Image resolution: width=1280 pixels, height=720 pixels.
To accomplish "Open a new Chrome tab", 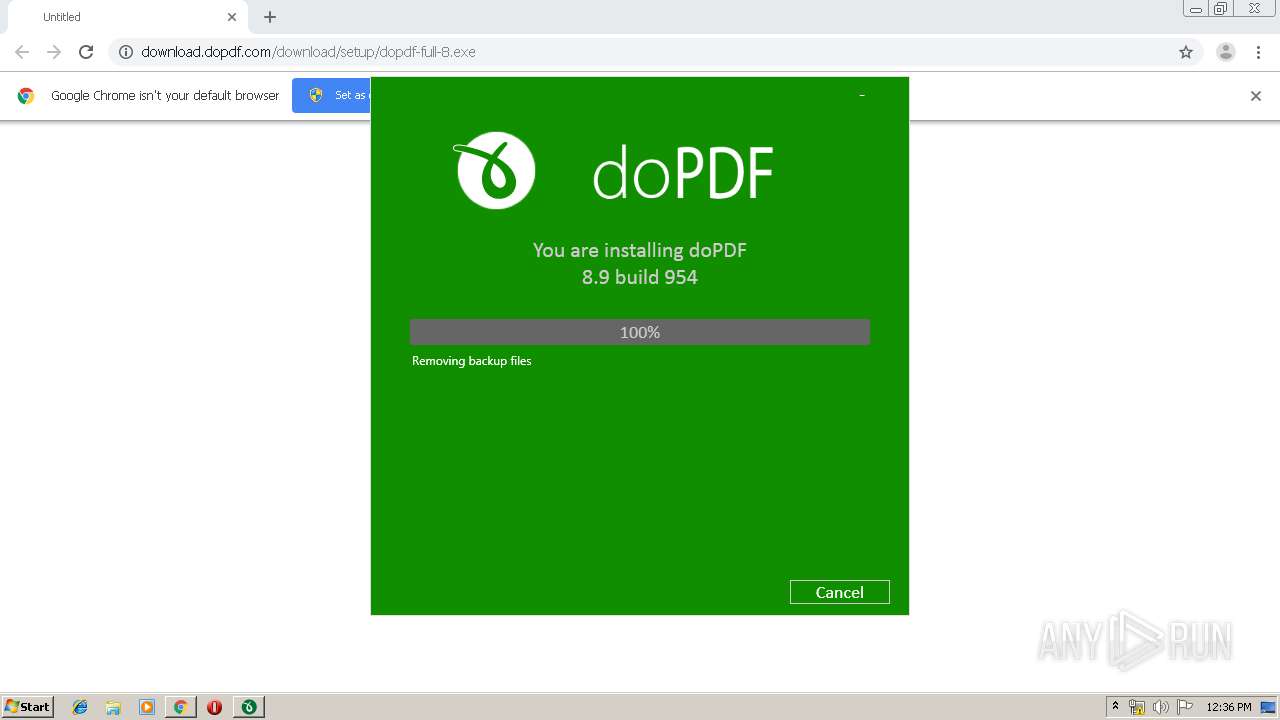I will [270, 17].
